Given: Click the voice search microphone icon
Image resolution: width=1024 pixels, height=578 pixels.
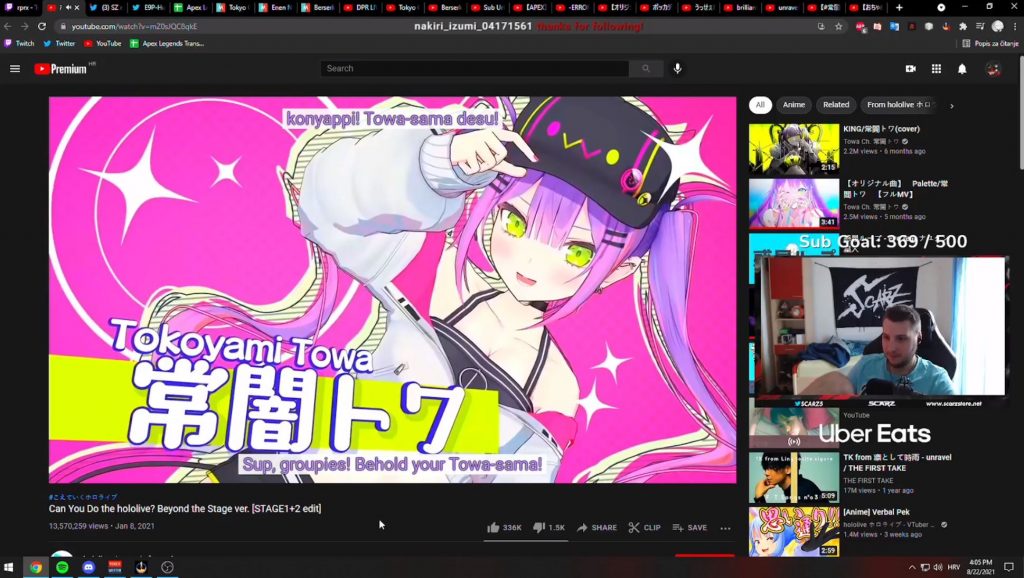Looking at the screenshot, I should 677,69.
